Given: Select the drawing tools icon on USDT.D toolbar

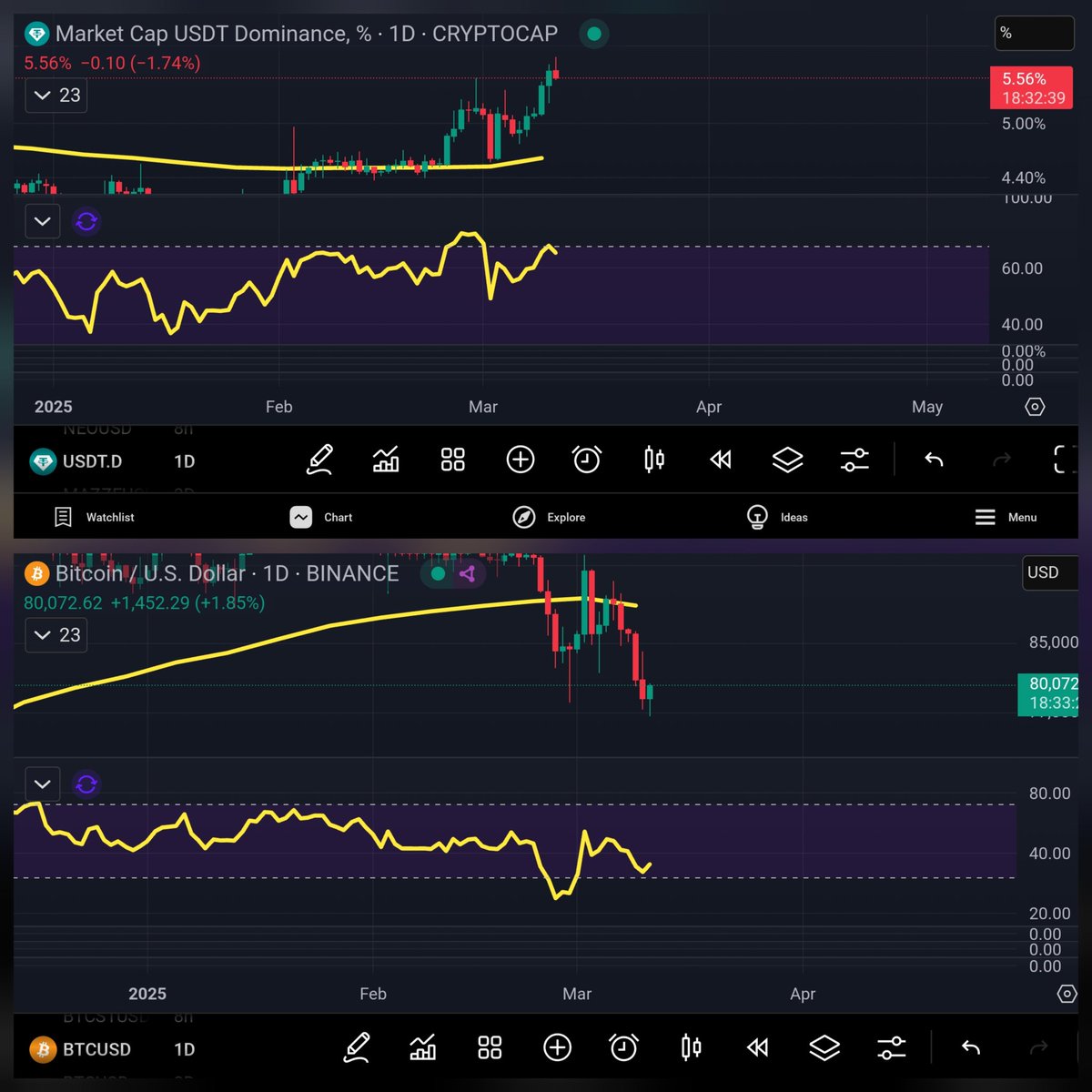Looking at the screenshot, I should (x=320, y=460).
